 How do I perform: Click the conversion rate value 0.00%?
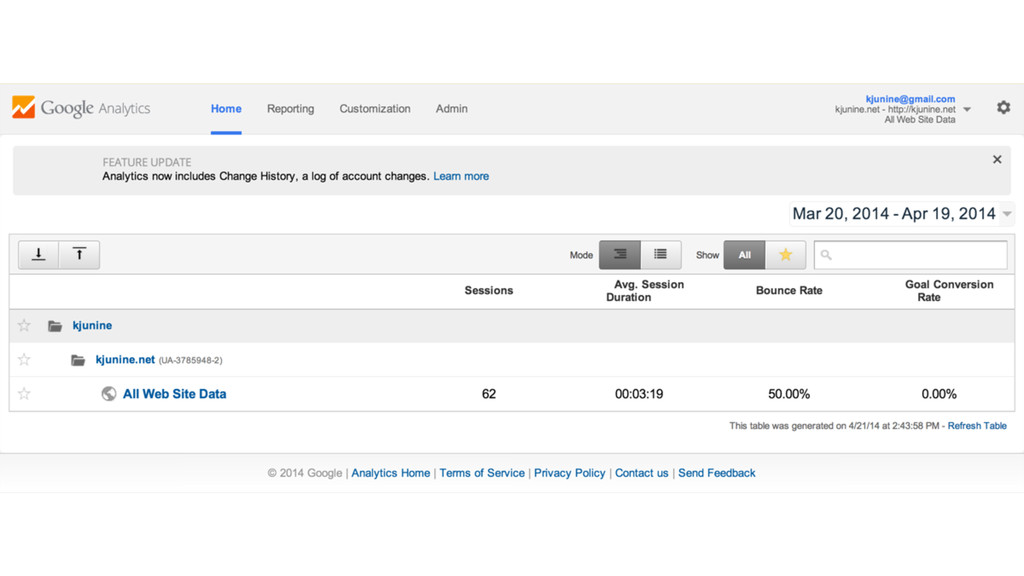(938, 394)
